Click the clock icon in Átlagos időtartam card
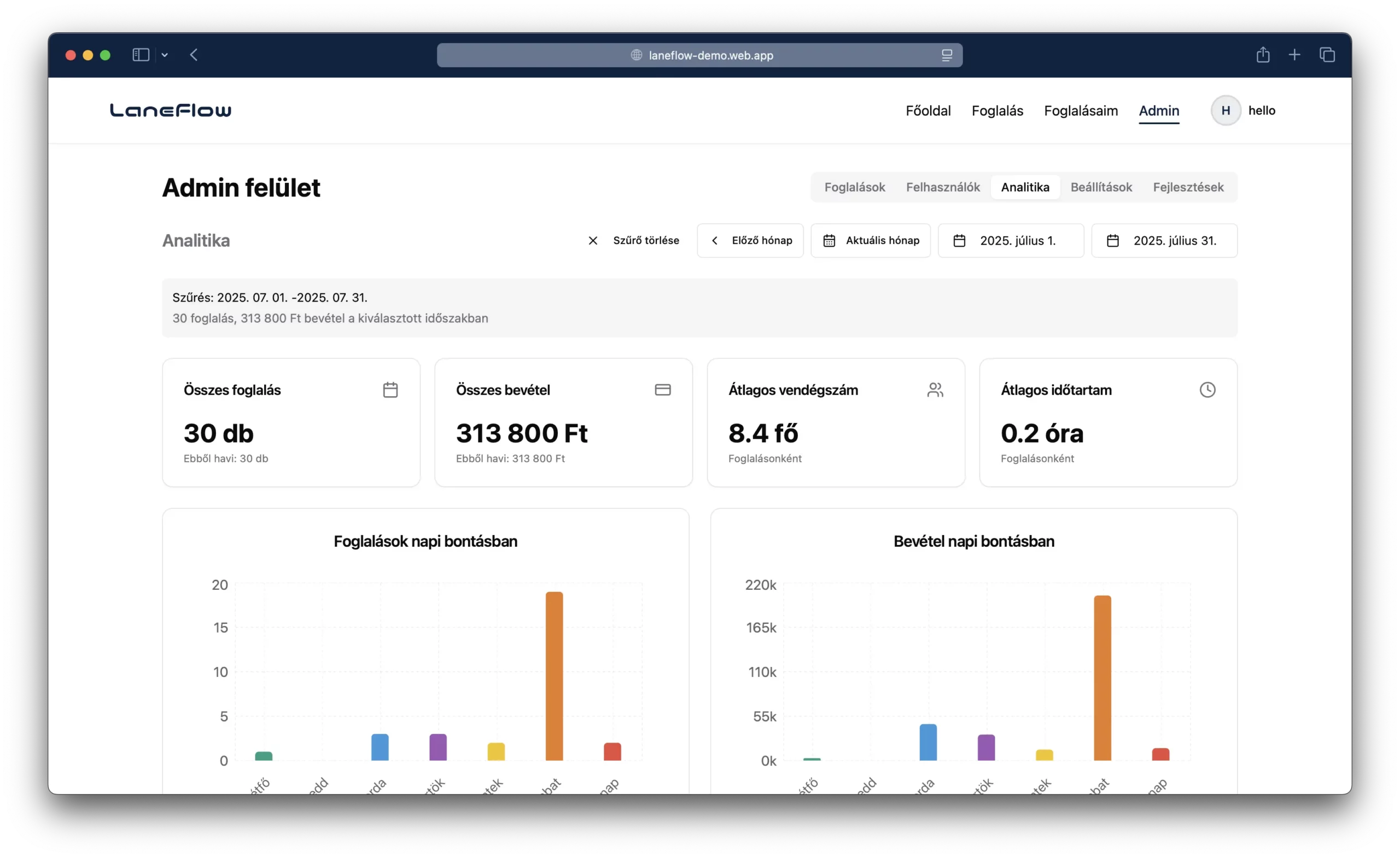The image size is (1400, 858). point(1207,390)
